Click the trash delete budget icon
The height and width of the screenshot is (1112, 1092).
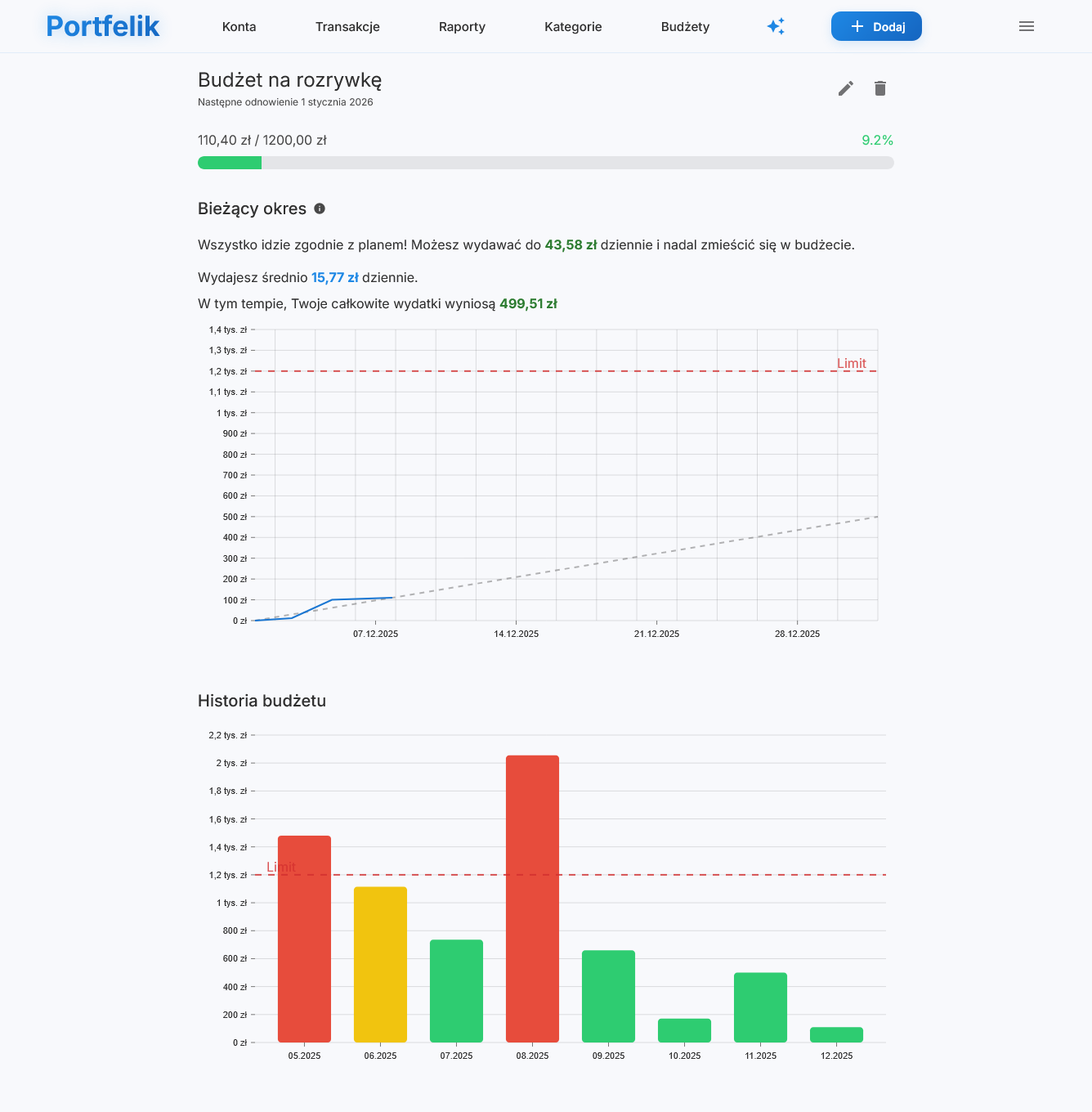(x=880, y=88)
